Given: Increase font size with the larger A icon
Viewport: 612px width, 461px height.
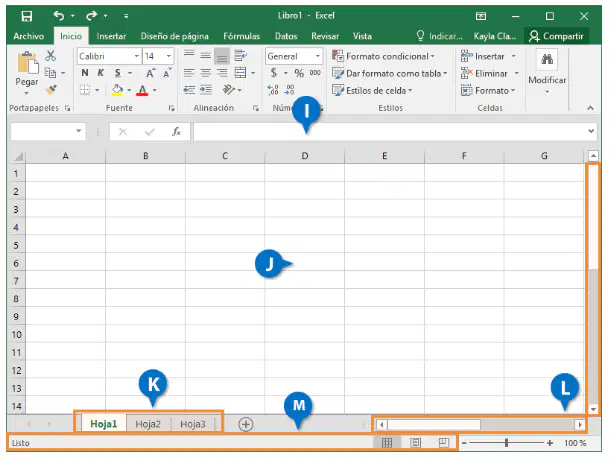Looking at the screenshot, I should click(150, 73).
